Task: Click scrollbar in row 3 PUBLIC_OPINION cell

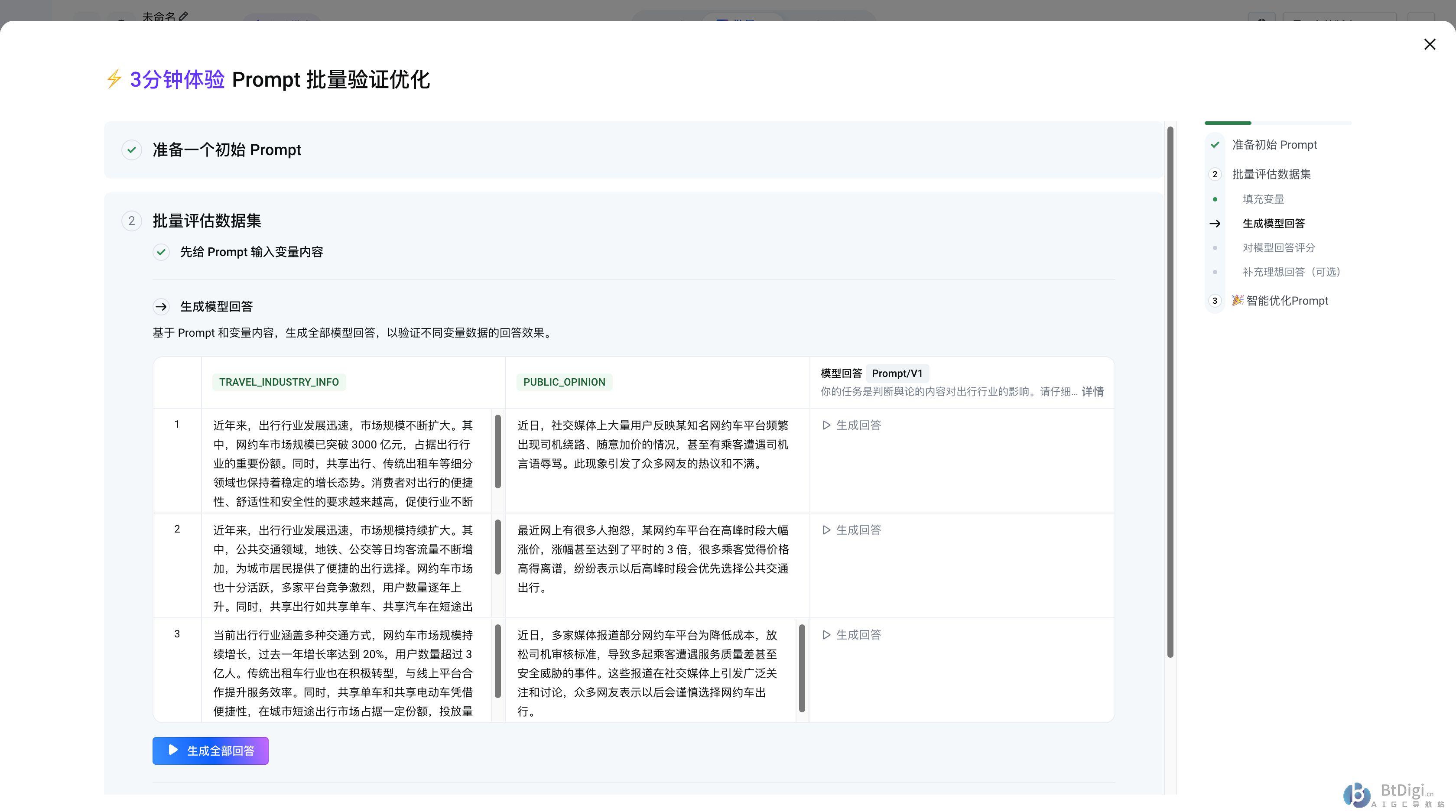Action: click(x=802, y=668)
